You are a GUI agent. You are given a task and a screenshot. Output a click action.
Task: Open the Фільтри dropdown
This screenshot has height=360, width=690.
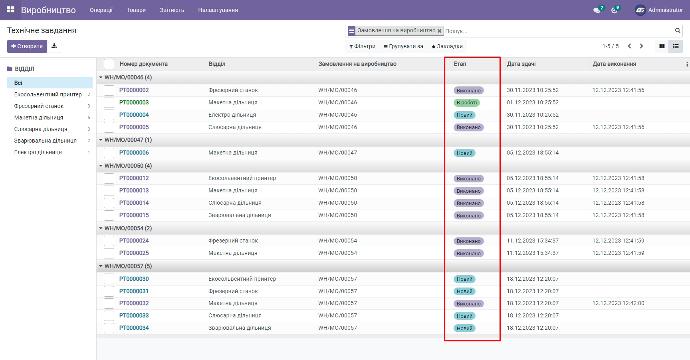(x=362, y=46)
